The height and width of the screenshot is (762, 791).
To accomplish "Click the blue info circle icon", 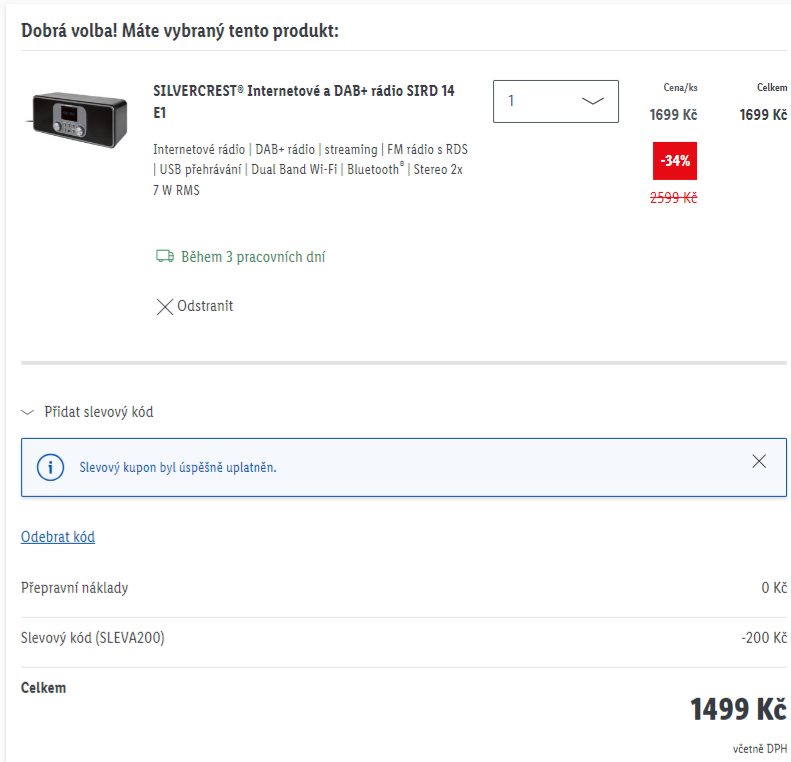I will coord(50,467).
